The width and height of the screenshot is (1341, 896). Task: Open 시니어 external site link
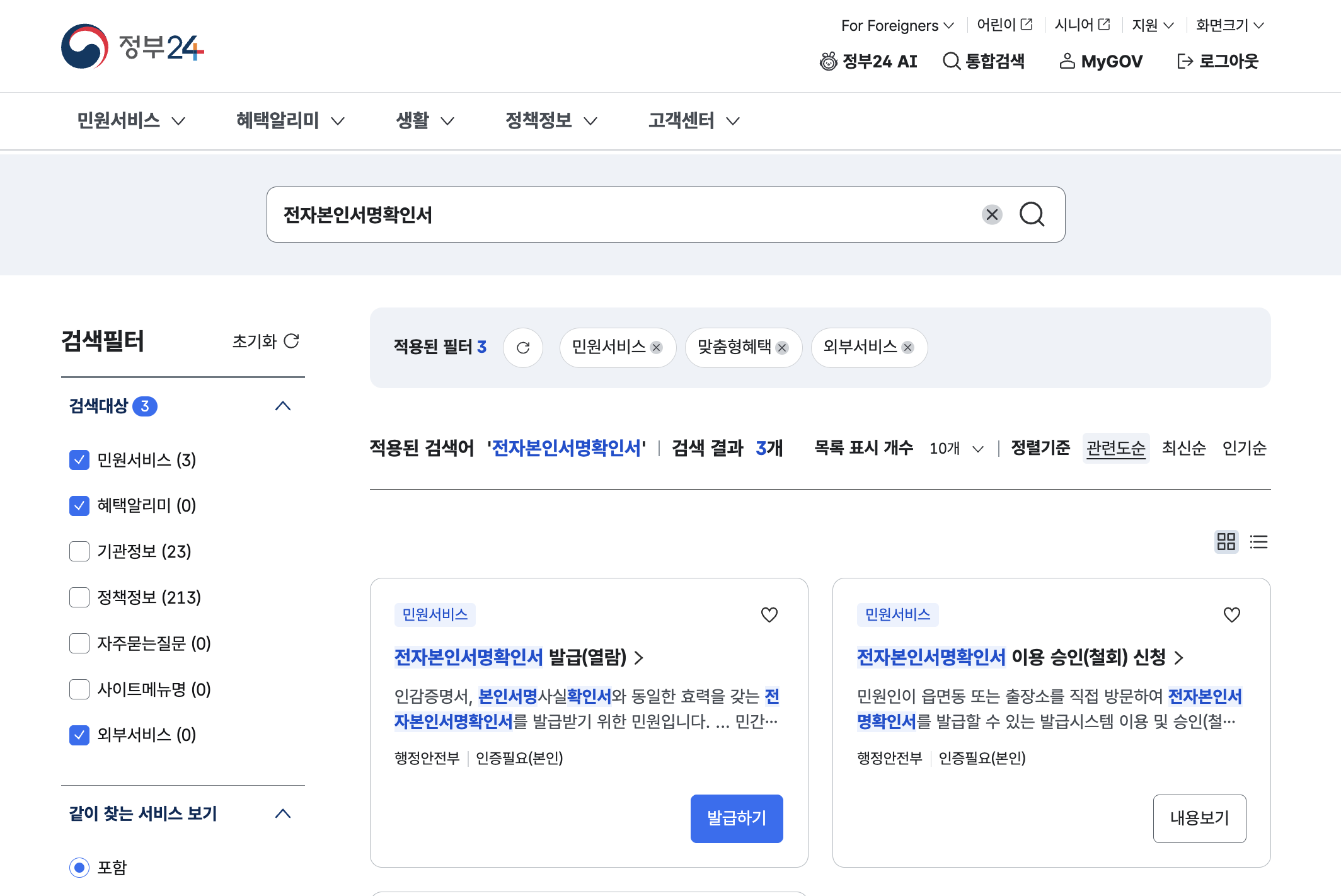tap(1082, 25)
